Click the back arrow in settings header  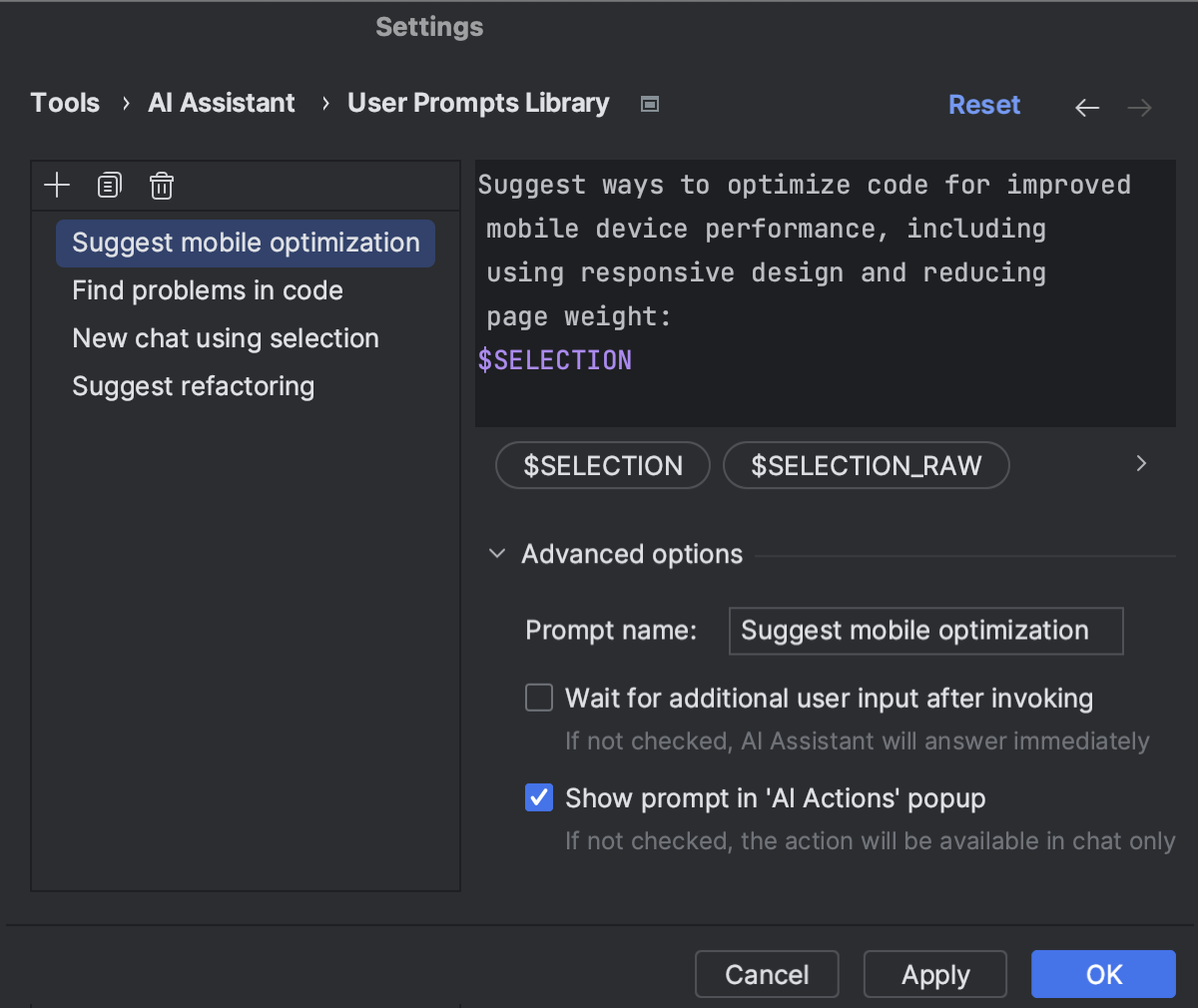(1087, 107)
